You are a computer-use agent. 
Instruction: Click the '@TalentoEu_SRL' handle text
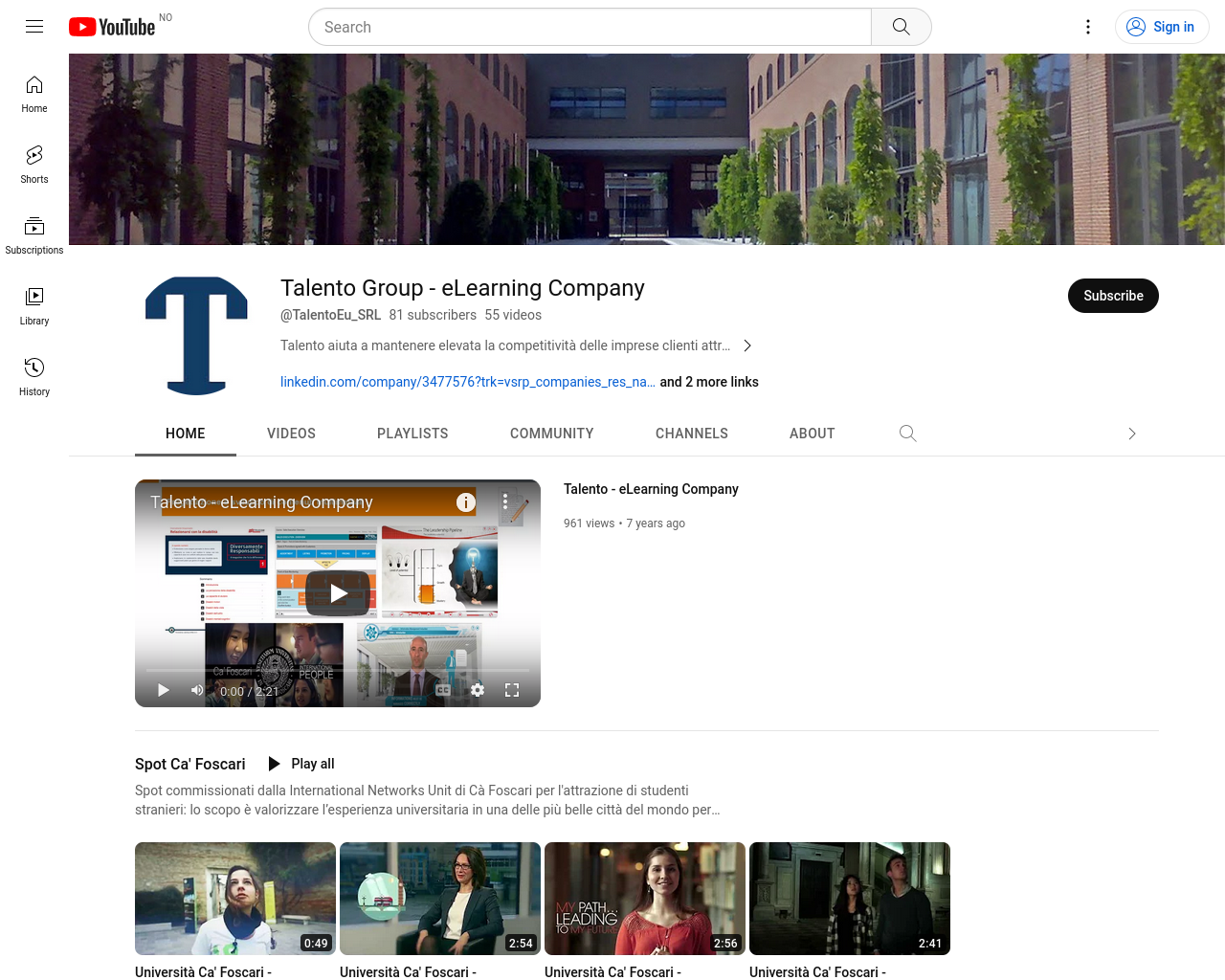coord(330,315)
